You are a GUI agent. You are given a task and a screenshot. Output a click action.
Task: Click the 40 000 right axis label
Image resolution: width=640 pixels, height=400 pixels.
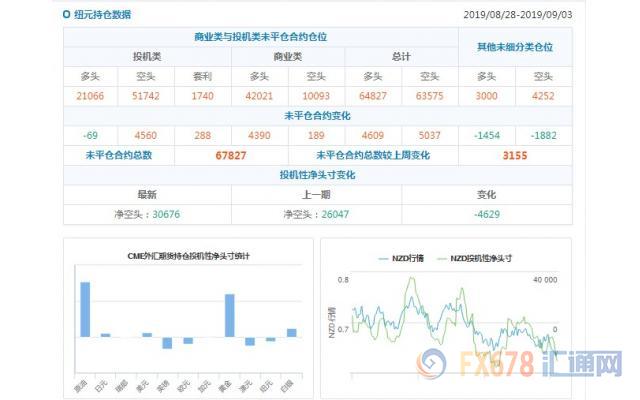[545, 280]
